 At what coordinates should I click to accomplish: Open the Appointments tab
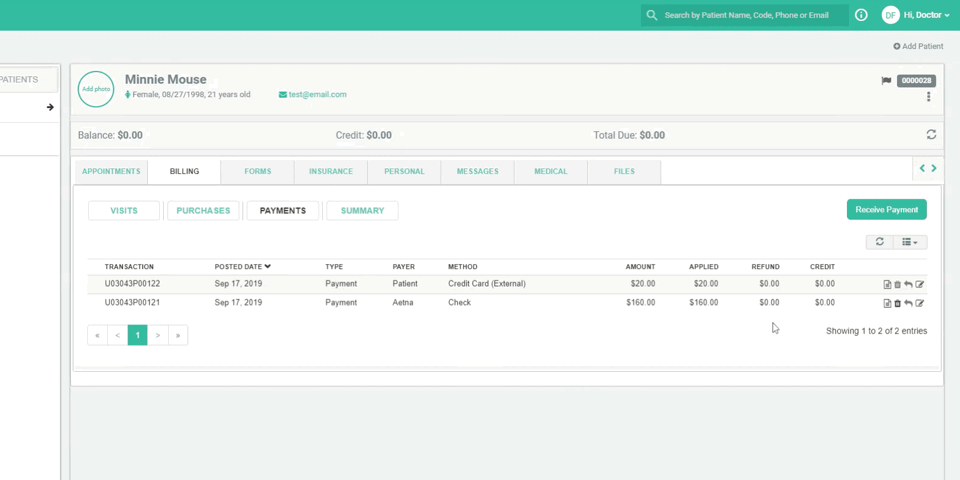pos(111,171)
